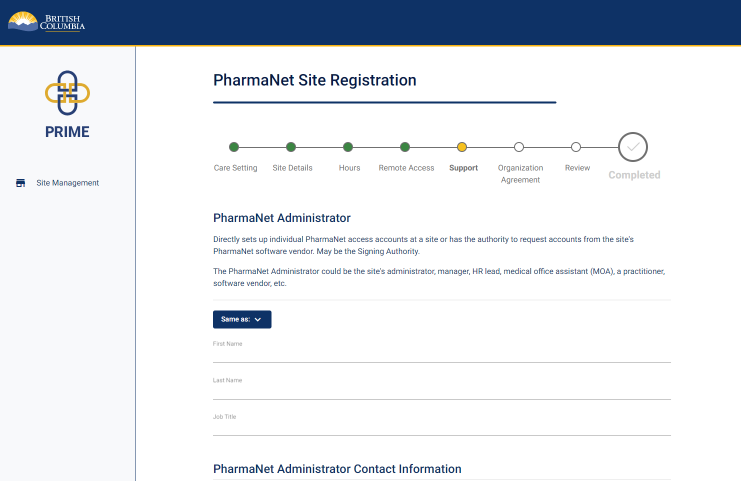Click into the Last Name field
This screenshot has height=481, width=741.
coord(441,391)
